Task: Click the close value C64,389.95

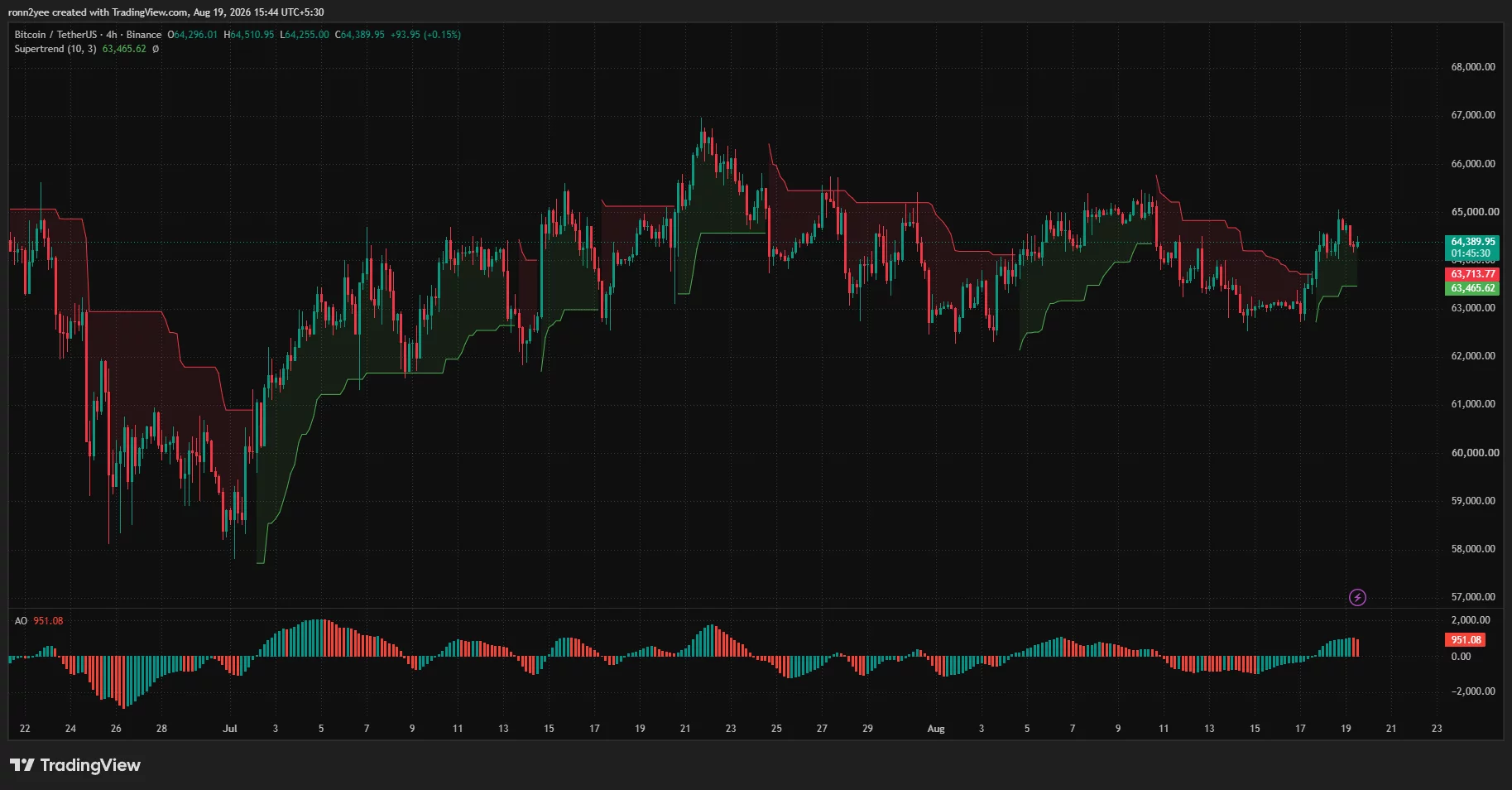Action: [360, 35]
